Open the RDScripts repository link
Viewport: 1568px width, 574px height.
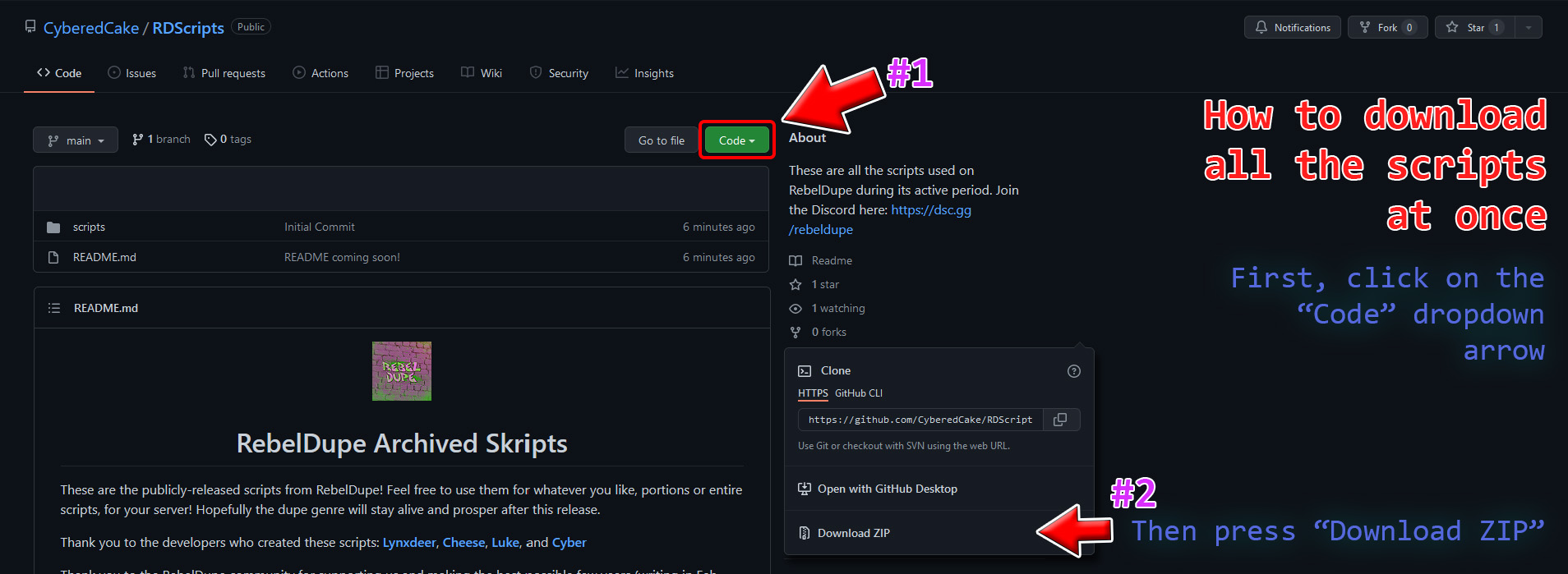[188, 28]
